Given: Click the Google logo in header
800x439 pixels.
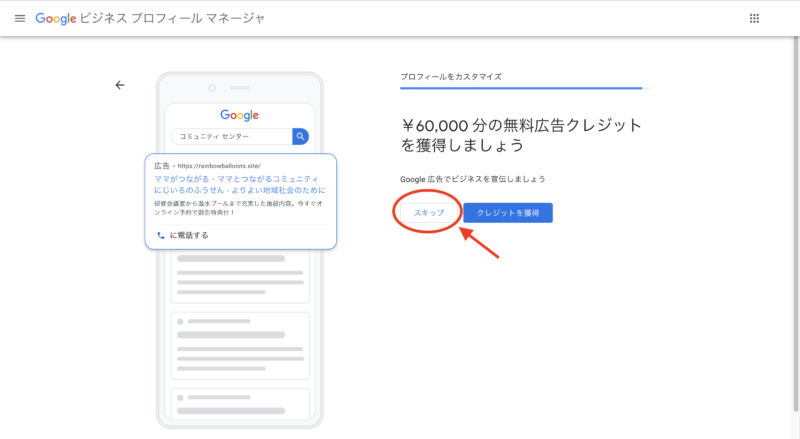Looking at the screenshot, I should [56, 18].
